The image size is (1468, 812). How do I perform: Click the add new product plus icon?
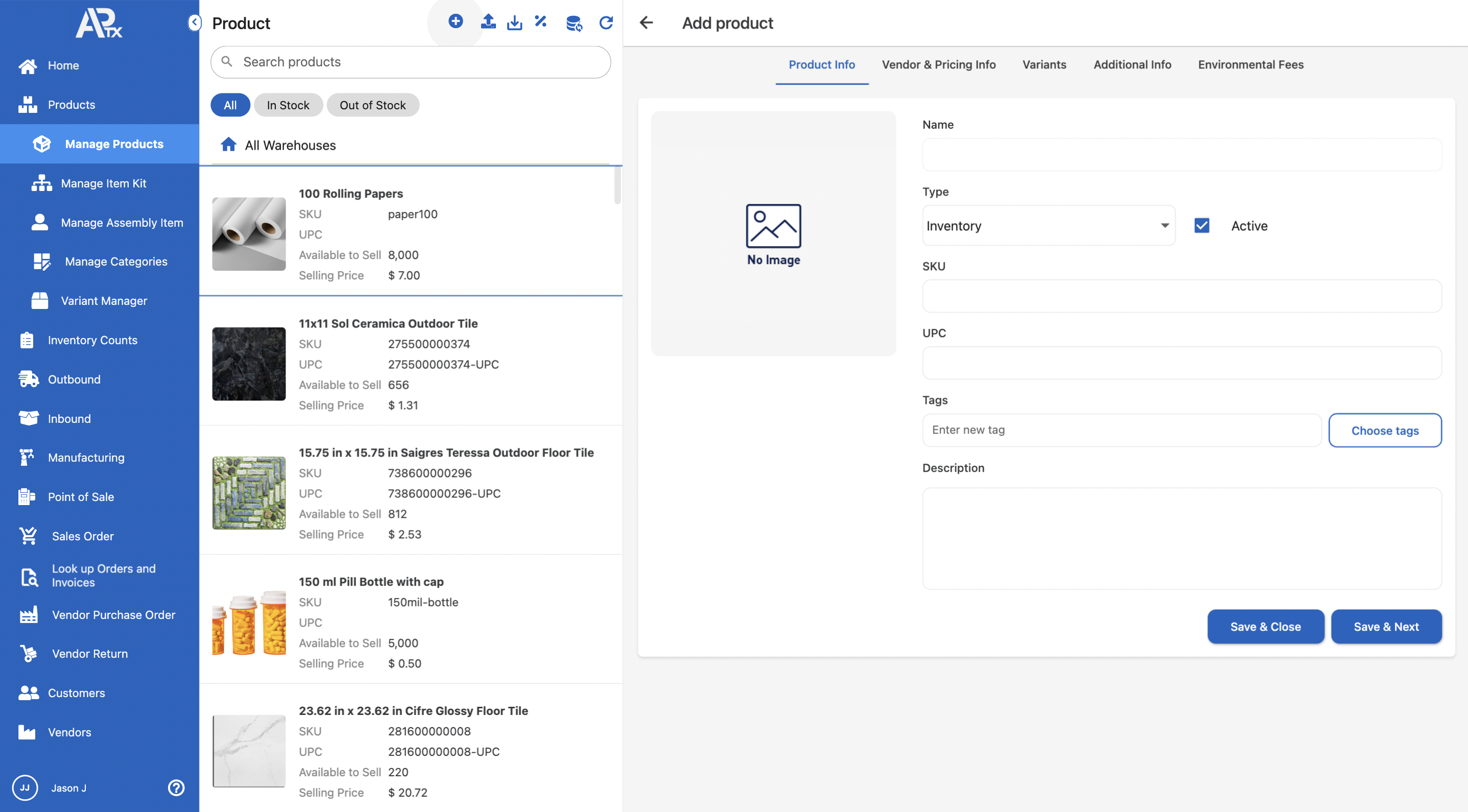(x=455, y=21)
